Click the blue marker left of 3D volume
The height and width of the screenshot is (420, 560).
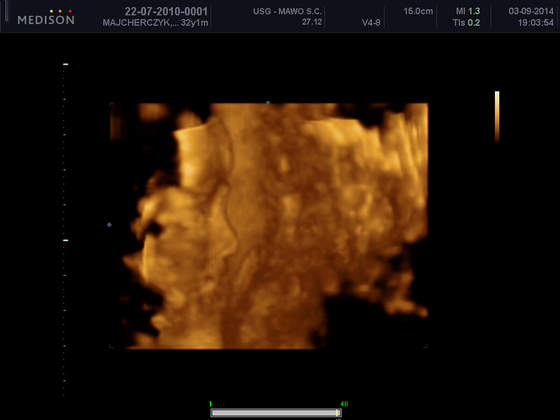pos(109,225)
